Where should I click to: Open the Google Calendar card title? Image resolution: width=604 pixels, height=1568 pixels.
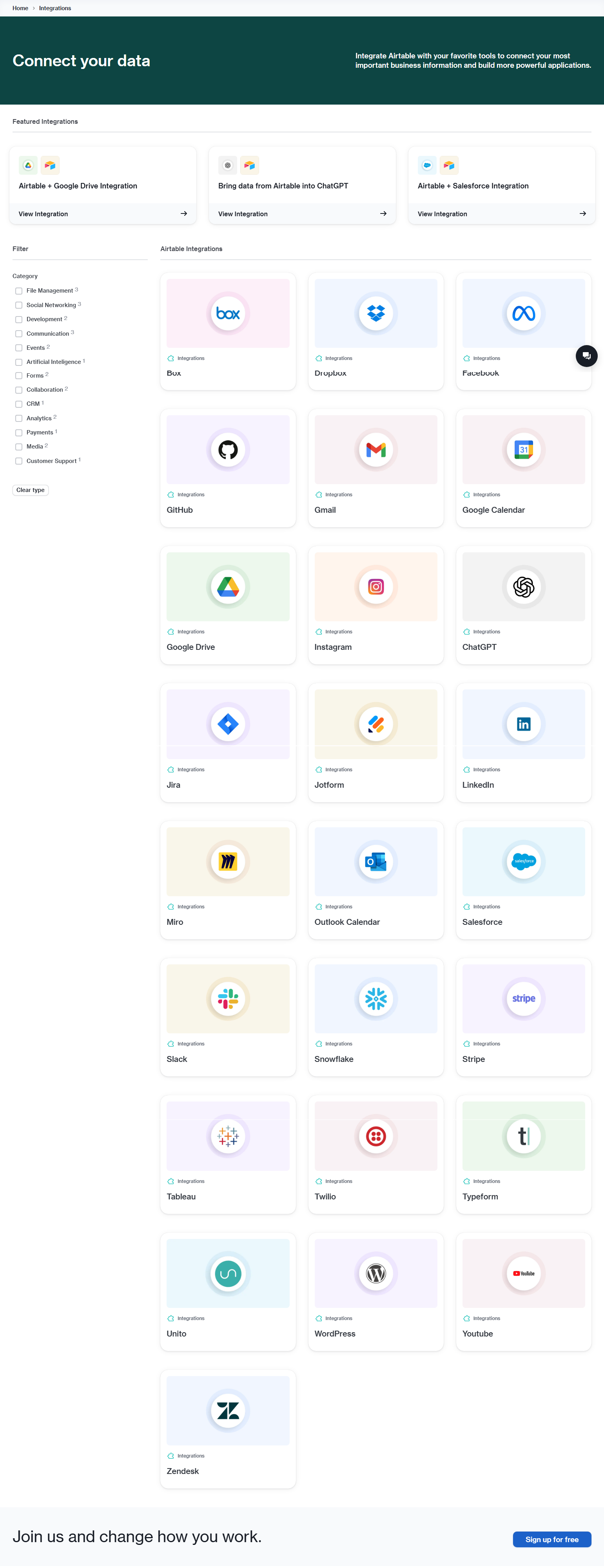click(x=493, y=510)
